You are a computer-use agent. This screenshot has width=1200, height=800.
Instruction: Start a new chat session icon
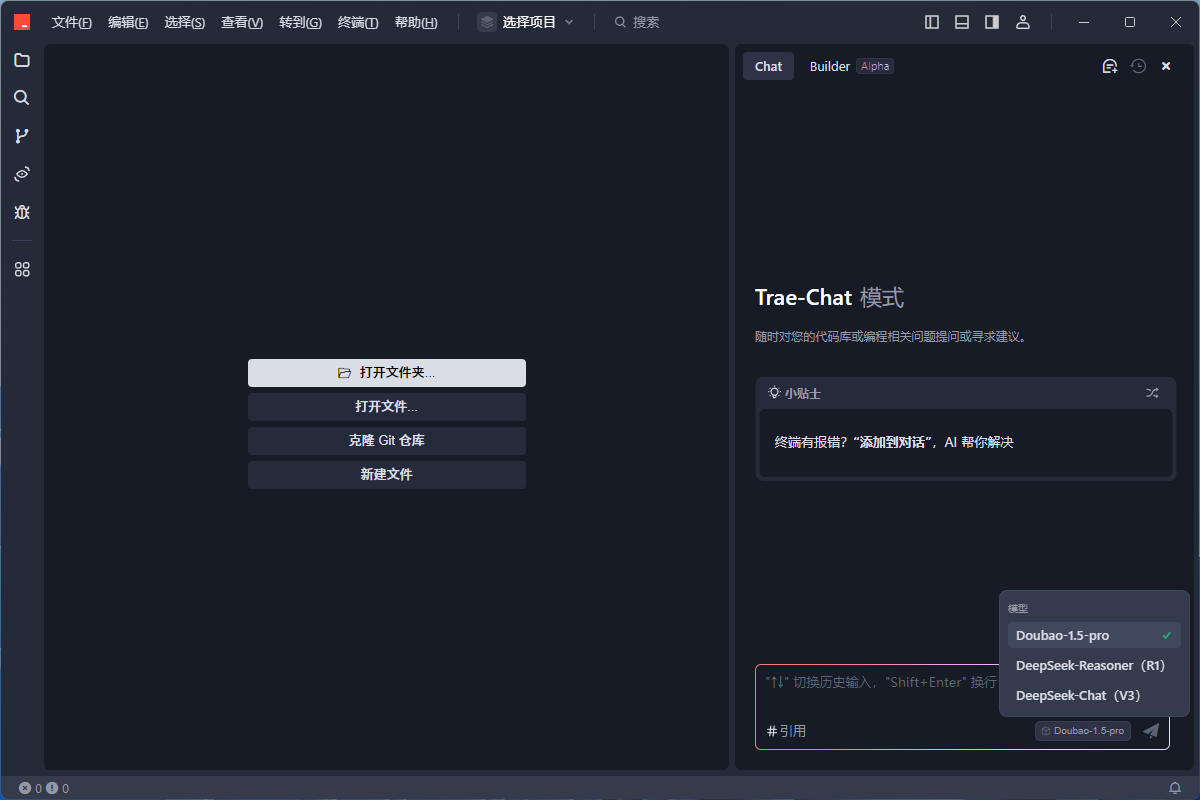pos(1109,66)
